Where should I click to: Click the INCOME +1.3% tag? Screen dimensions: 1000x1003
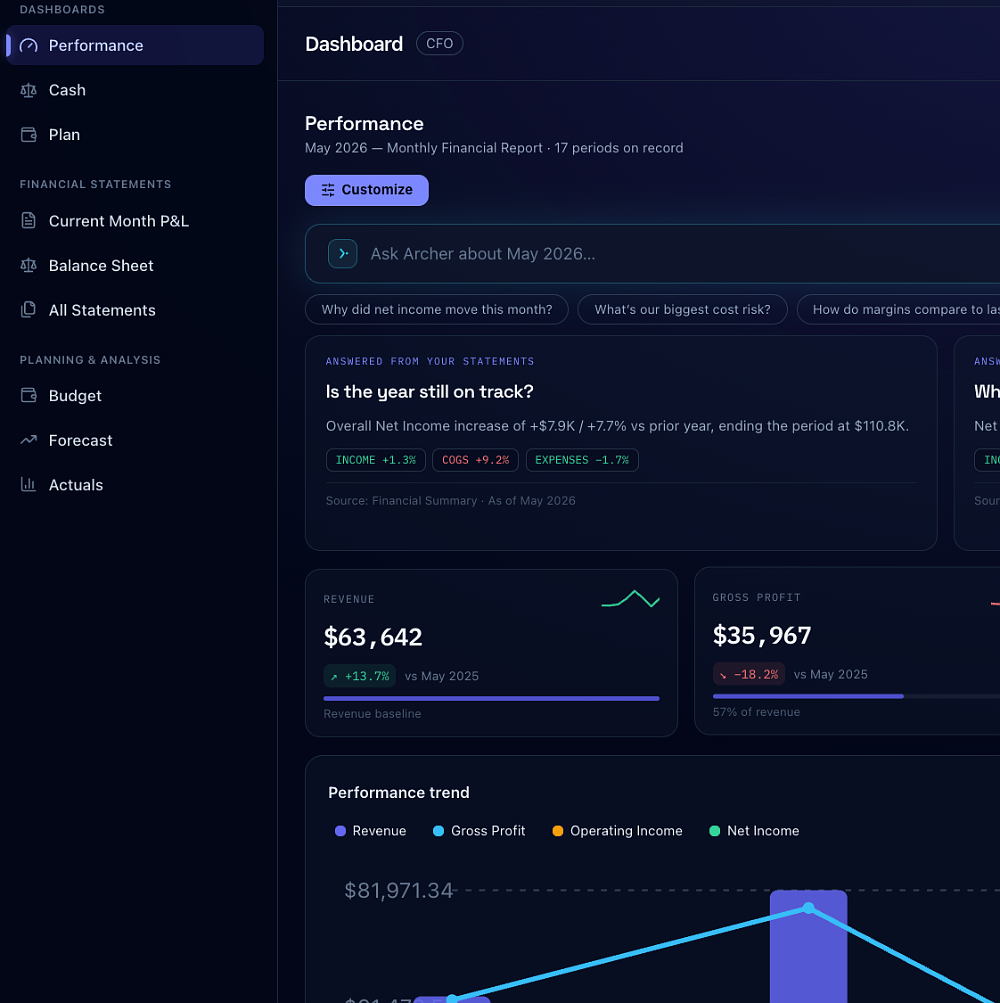click(x=376, y=460)
